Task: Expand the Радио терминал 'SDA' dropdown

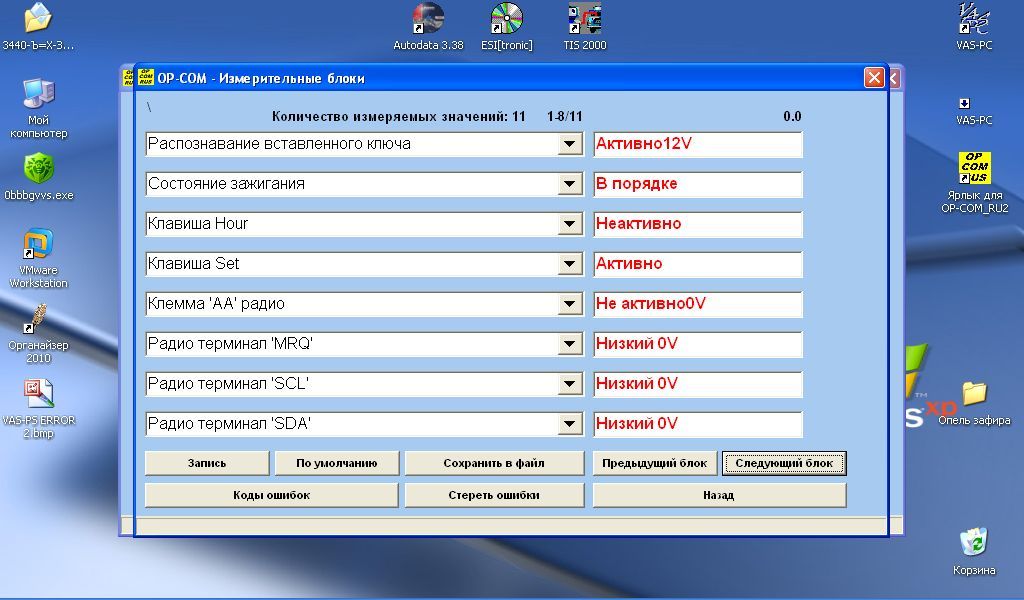Action: coord(569,424)
